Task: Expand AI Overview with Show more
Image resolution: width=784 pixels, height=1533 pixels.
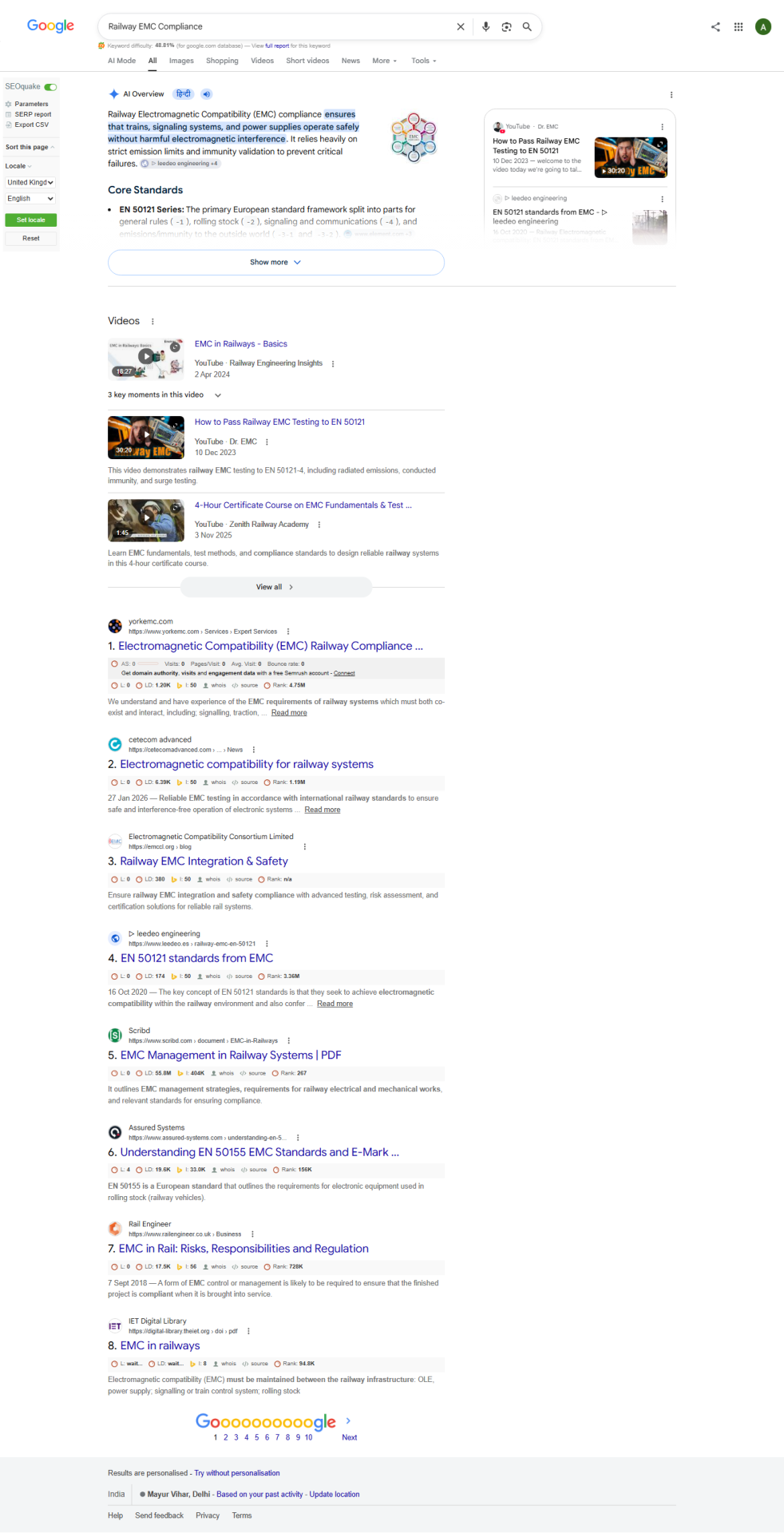Action: coord(275,262)
